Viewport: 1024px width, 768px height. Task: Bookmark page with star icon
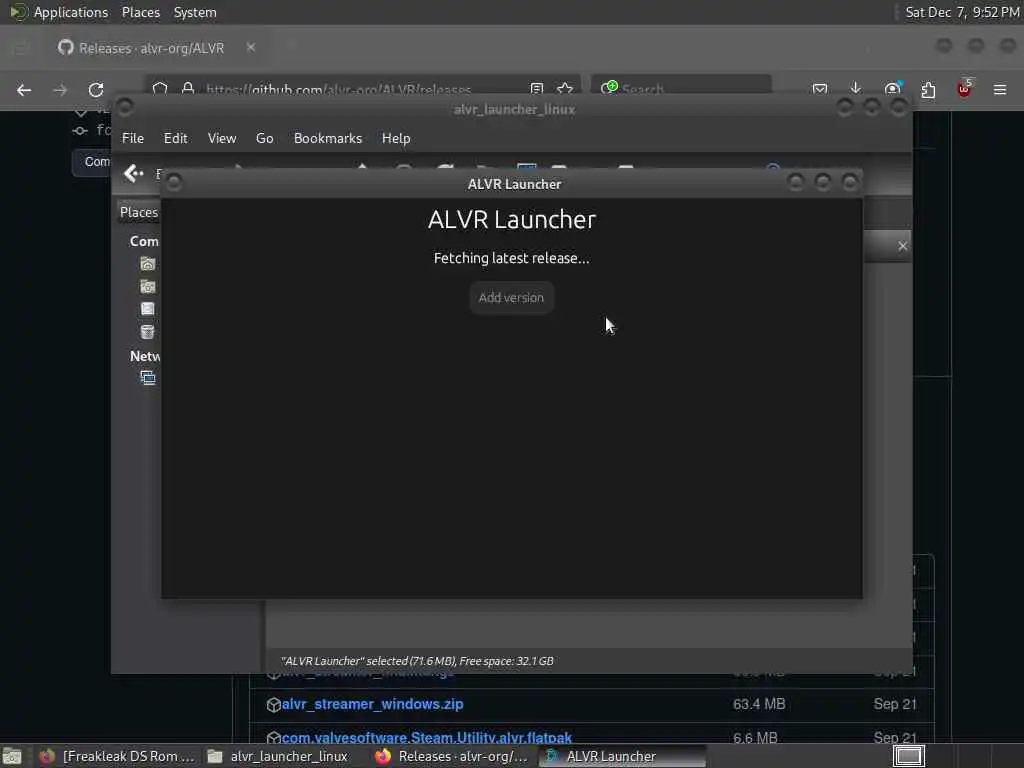coord(565,89)
